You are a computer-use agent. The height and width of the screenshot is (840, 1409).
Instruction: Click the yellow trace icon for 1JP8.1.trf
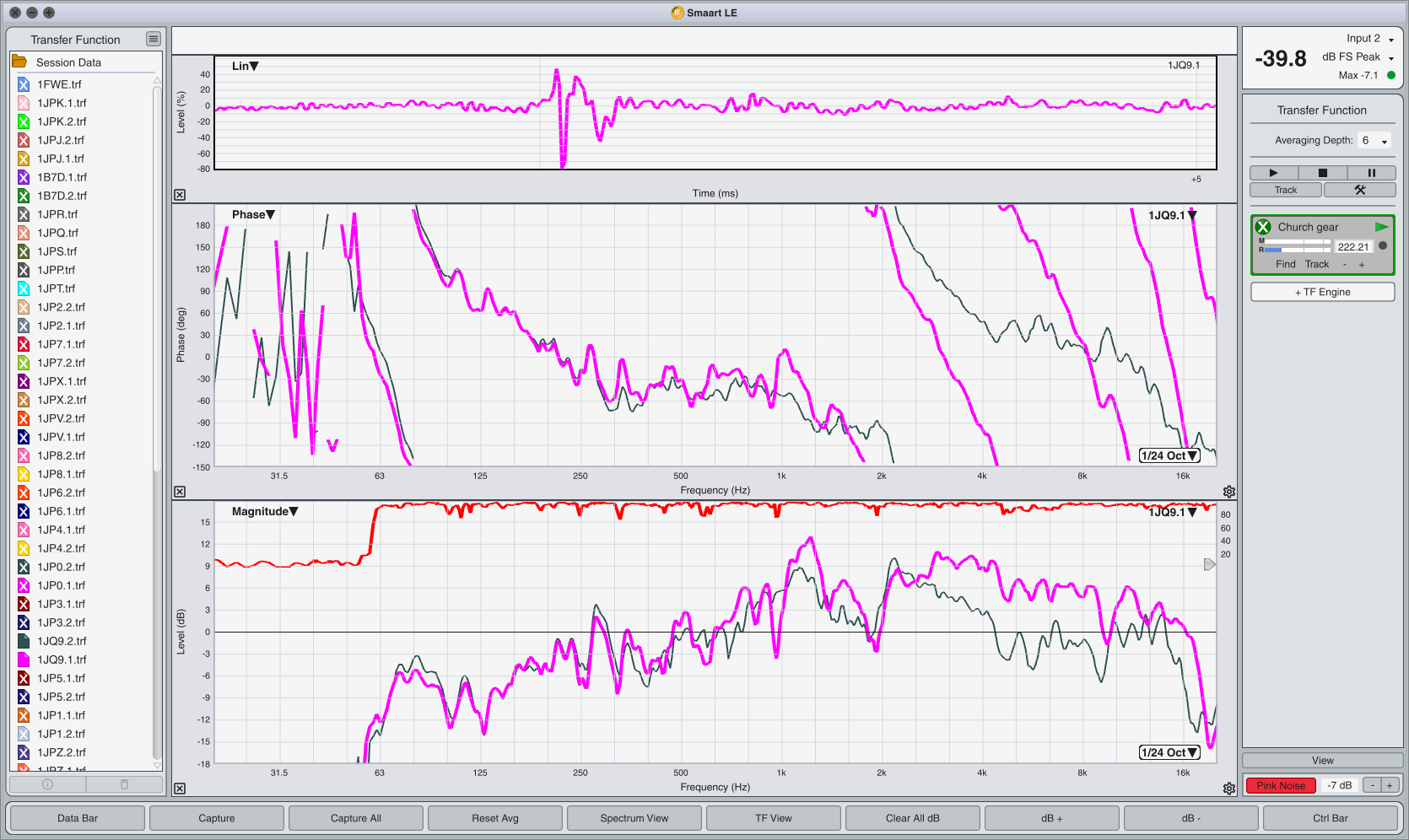[x=24, y=474]
